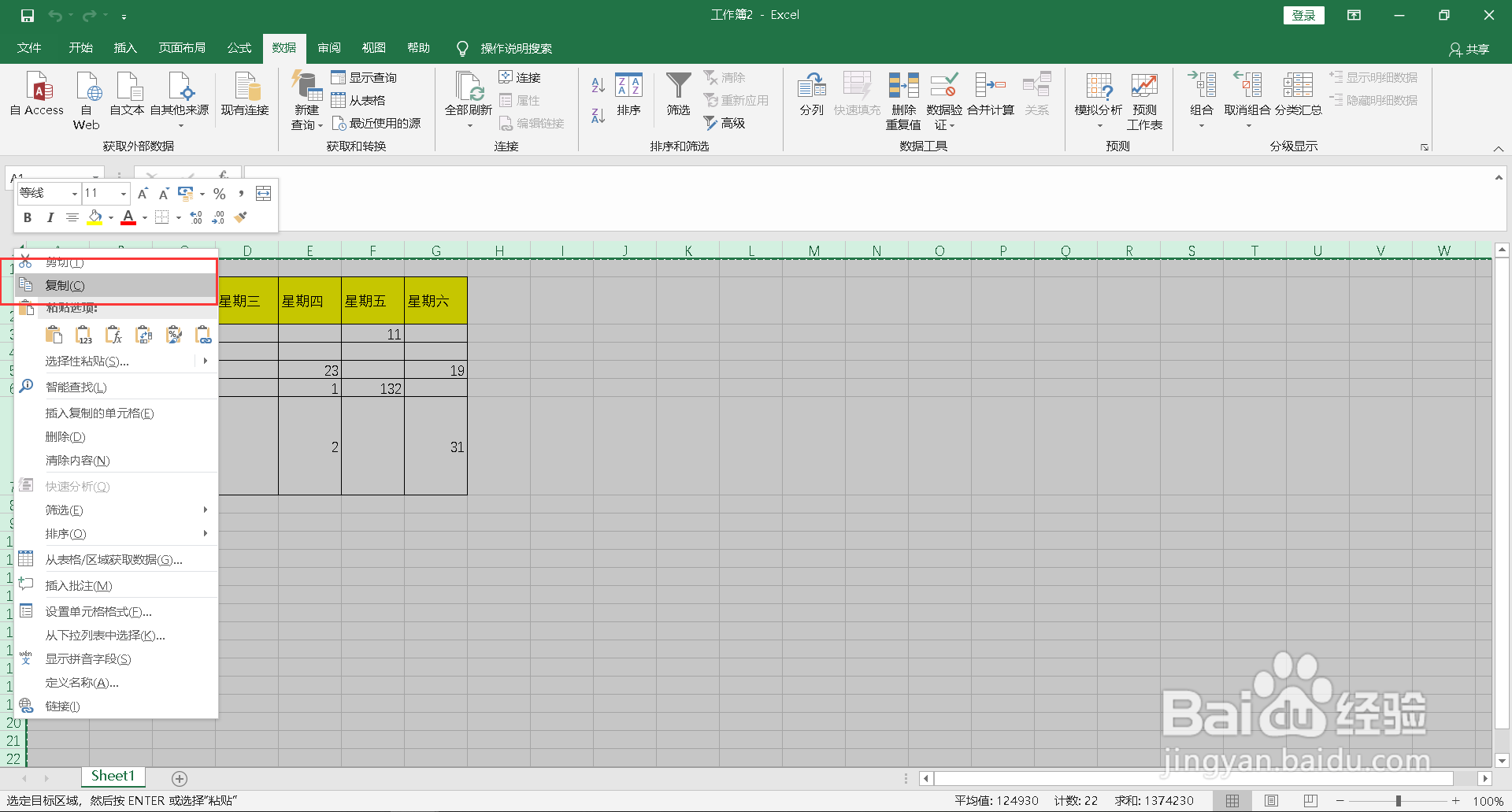Select column header M
Image resolution: width=1512 pixels, height=812 pixels.
click(x=813, y=250)
